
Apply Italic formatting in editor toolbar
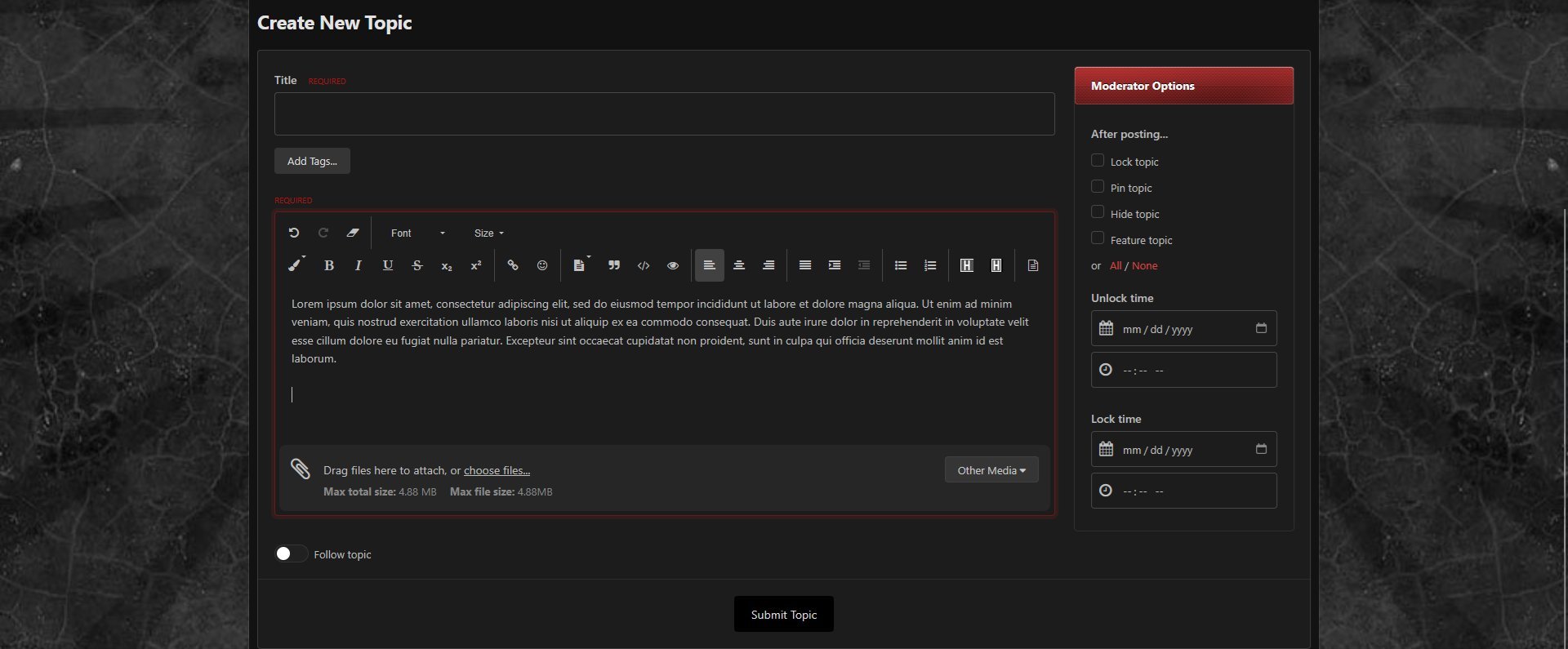(358, 265)
